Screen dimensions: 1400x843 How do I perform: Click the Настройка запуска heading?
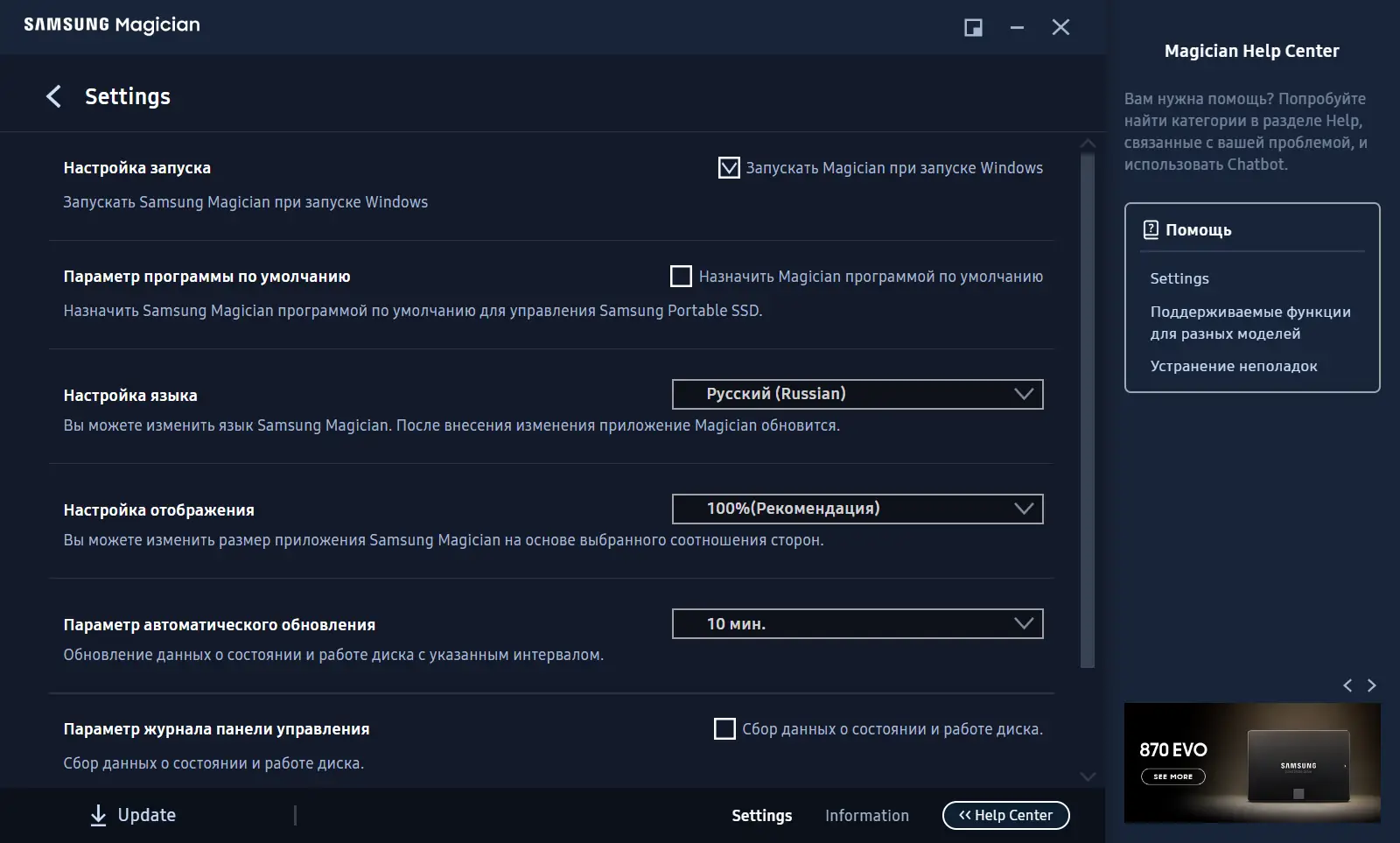coord(137,168)
